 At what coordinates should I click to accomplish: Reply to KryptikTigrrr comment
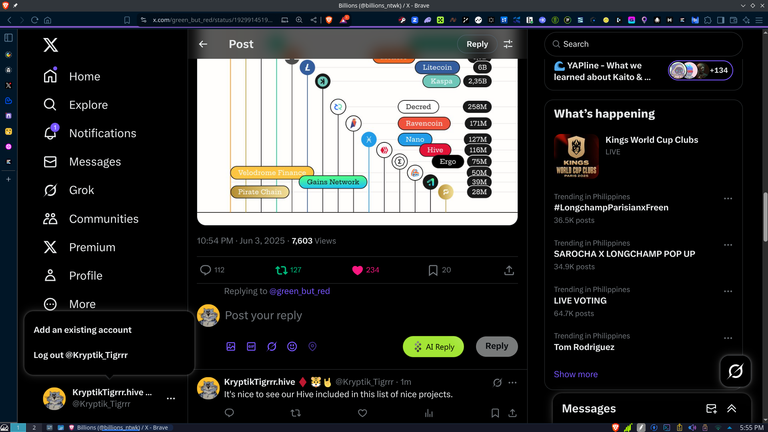(x=229, y=413)
